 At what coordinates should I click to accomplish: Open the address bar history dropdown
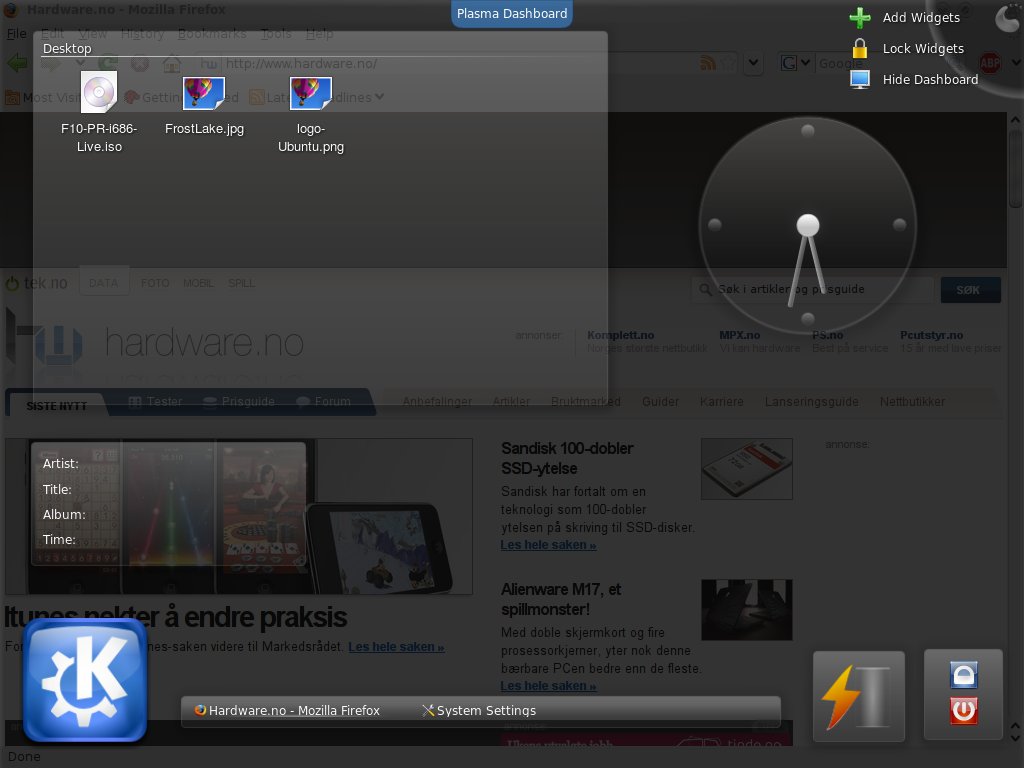(x=753, y=63)
